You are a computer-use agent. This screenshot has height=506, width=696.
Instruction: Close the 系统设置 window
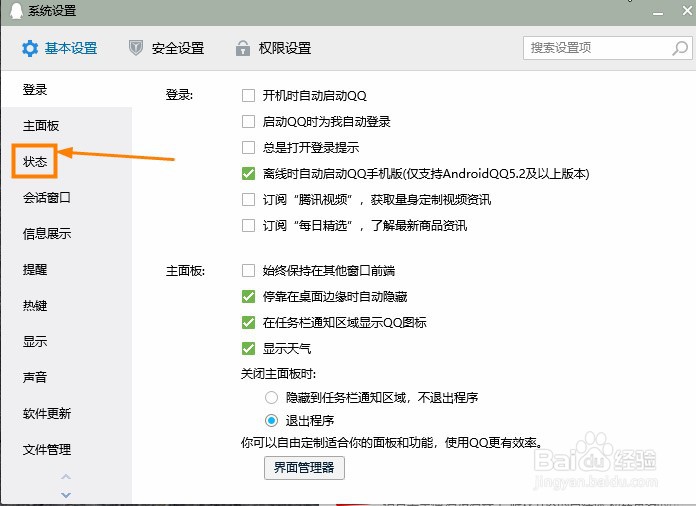pyautogui.click(x=687, y=11)
